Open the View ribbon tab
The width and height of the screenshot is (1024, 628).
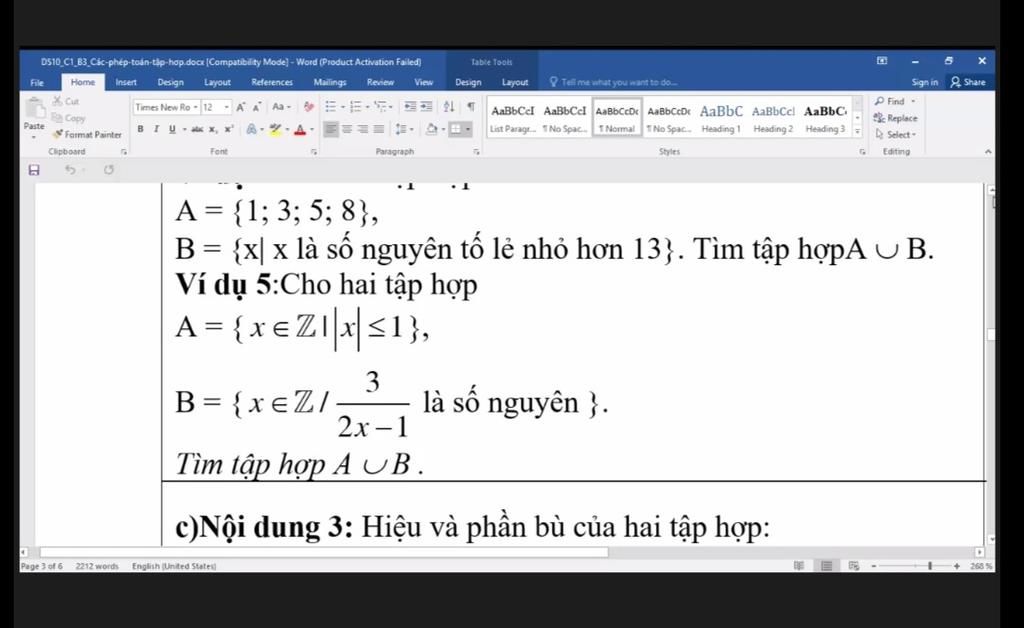point(424,82)
